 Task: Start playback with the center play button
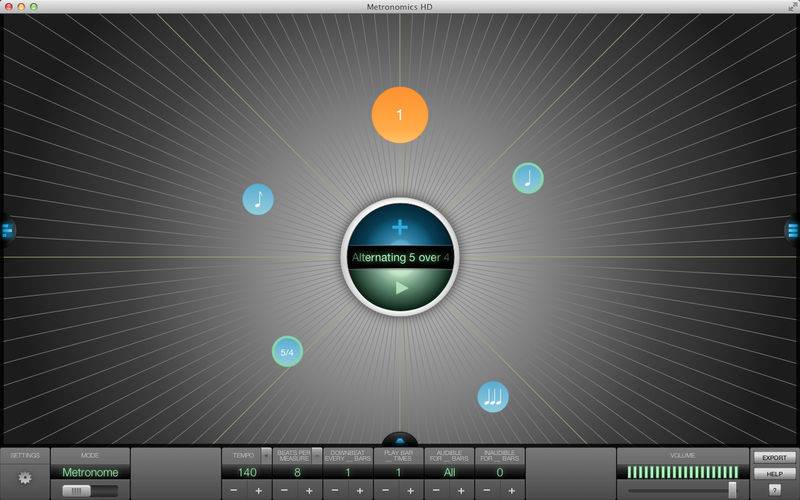(x=402, y=288)
